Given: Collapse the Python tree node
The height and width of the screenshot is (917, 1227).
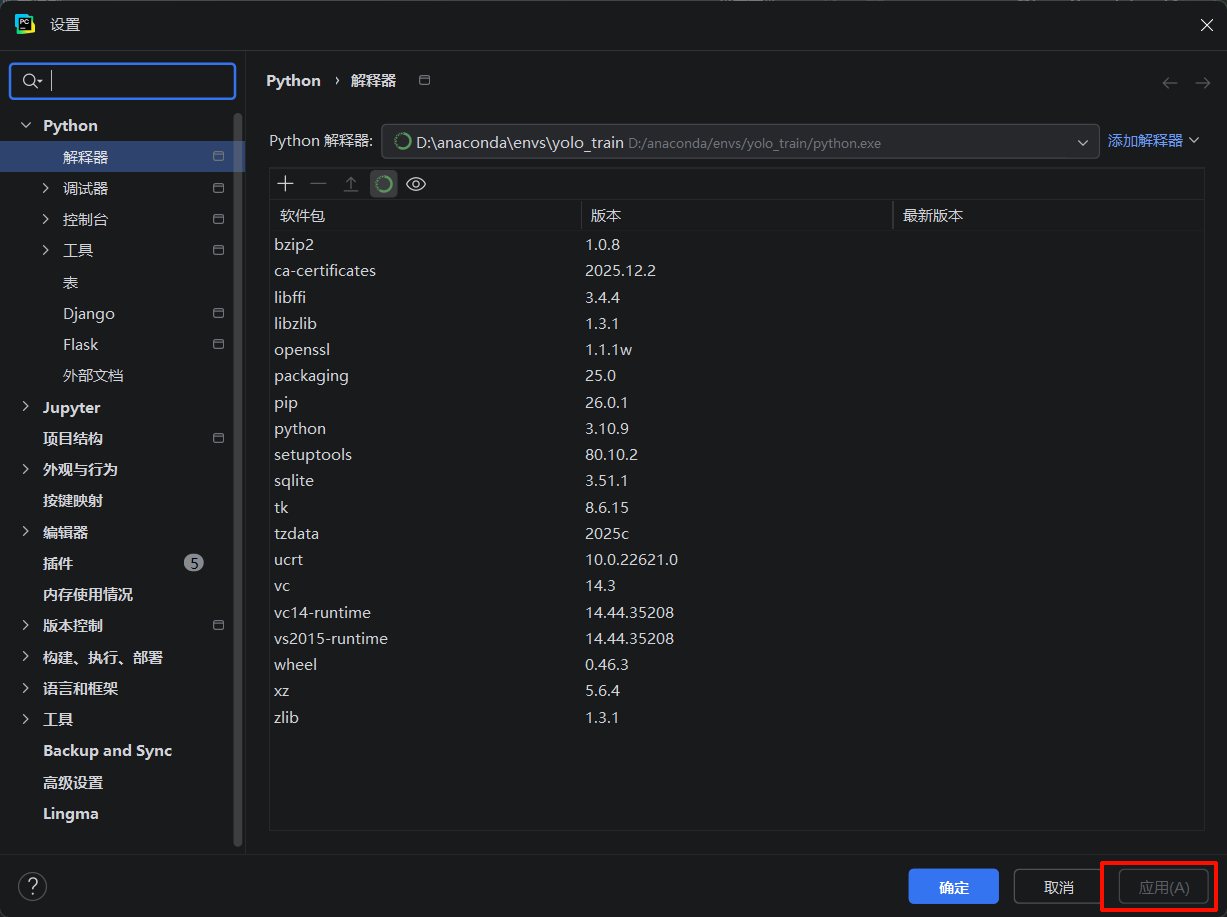Looking at the screenshot, I should (26, 126).
